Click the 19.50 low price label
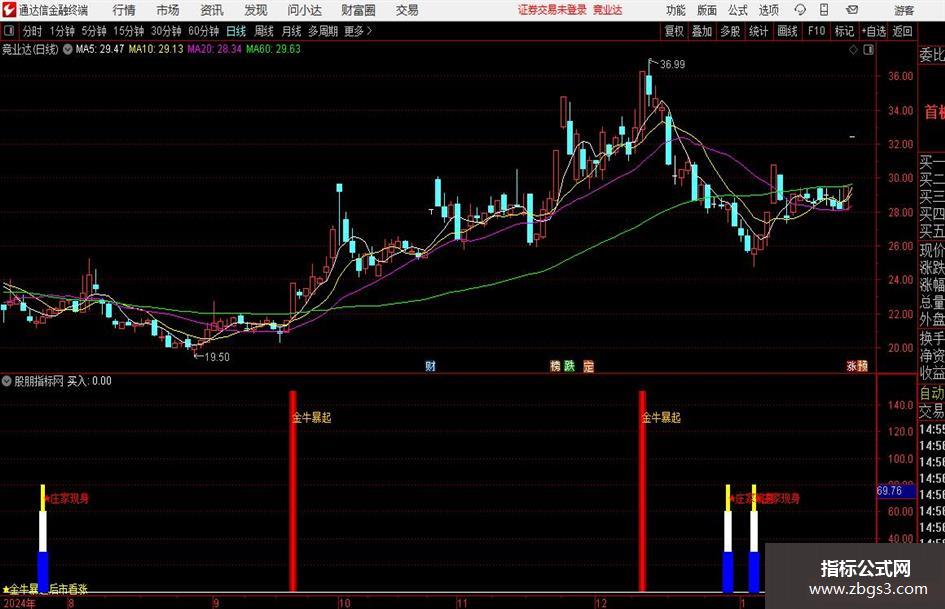Screen dimensions: 945x609 [217, 357]
